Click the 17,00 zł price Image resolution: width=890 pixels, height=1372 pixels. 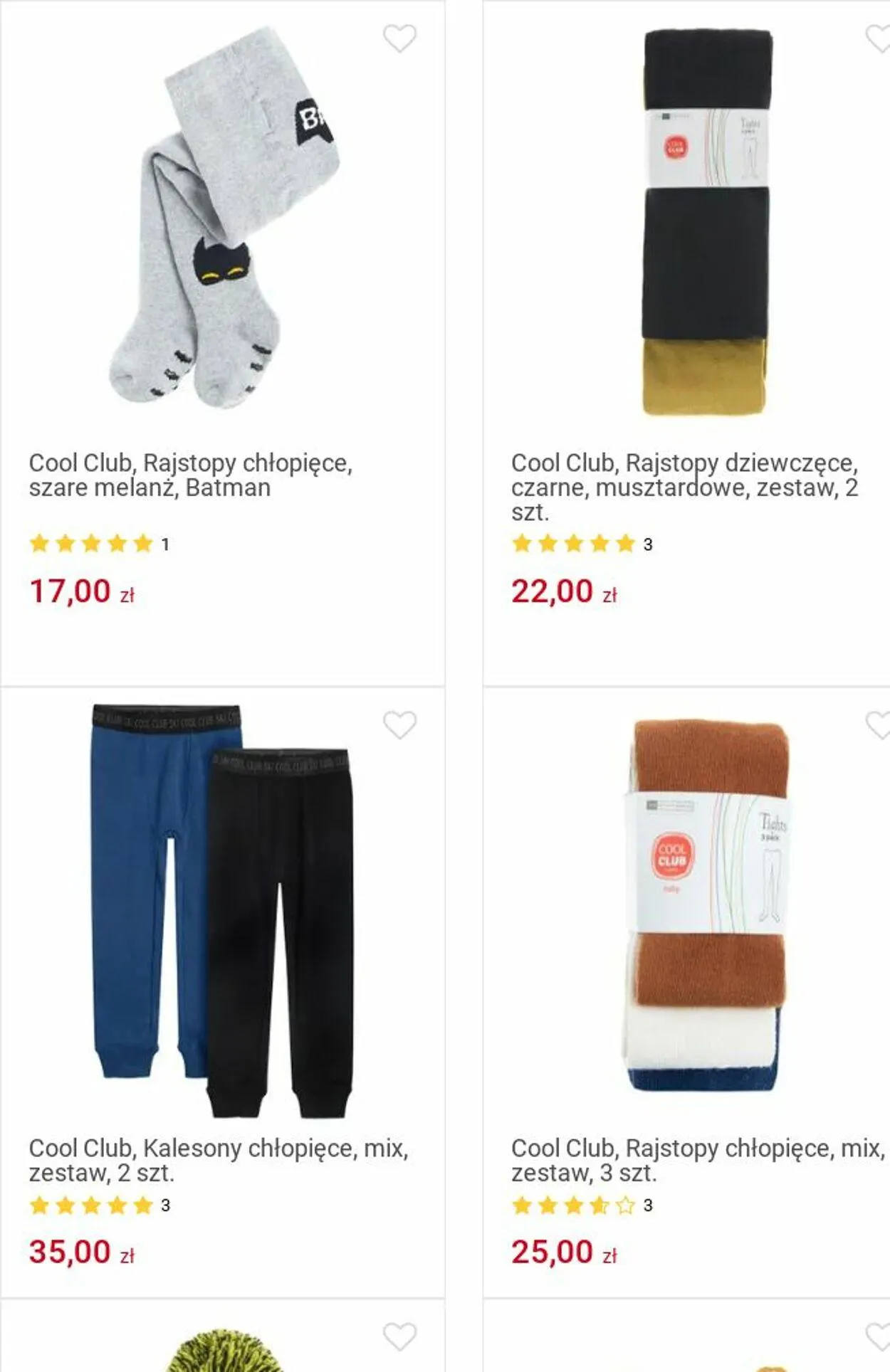point(82,591)
